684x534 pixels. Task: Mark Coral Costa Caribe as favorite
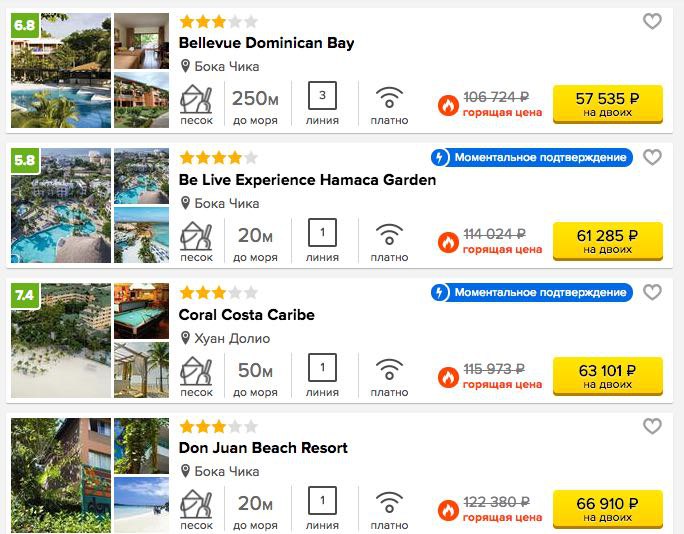pyautogui.click(x=652, y=292)
